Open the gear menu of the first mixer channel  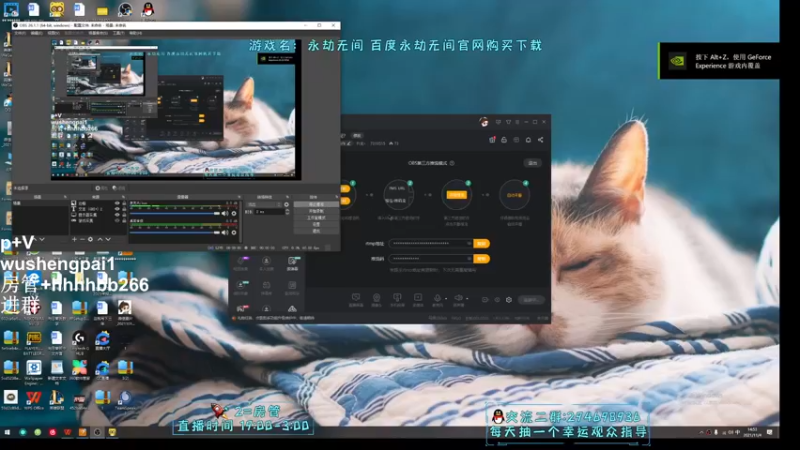(234, 213)
